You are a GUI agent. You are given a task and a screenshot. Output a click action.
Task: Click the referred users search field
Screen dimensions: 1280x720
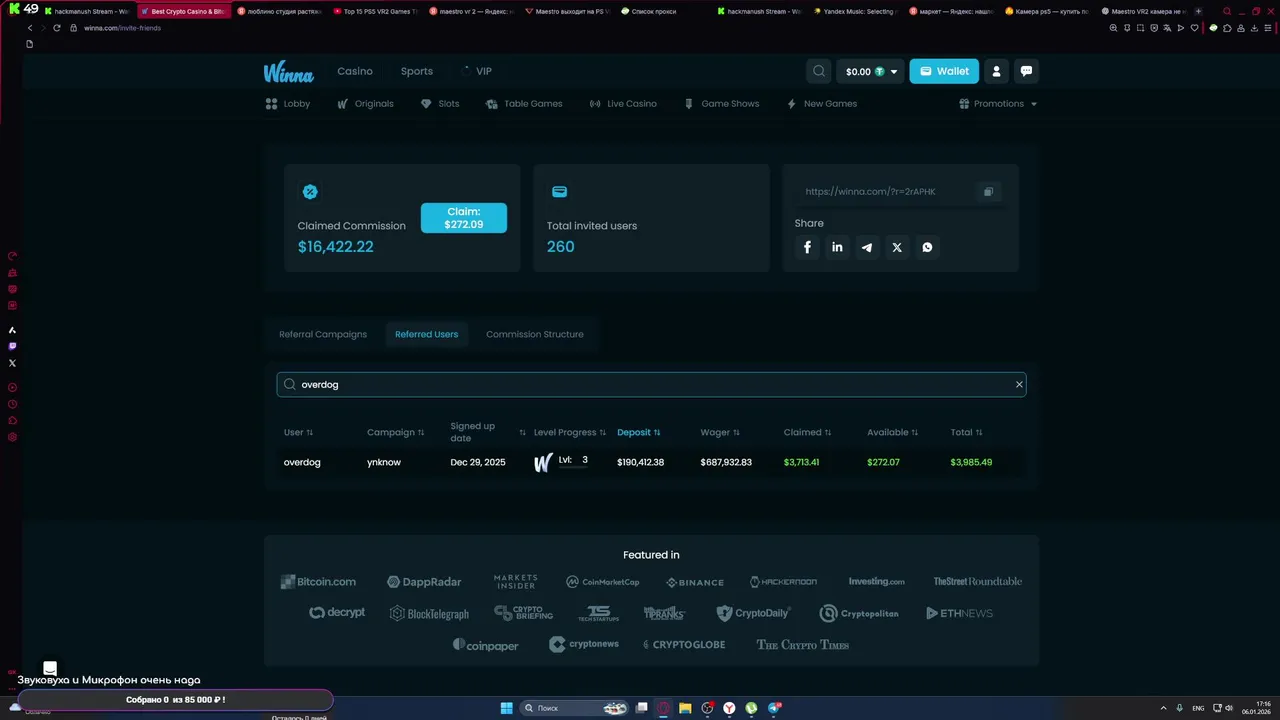pyautogui.click(x=651, y=384)
